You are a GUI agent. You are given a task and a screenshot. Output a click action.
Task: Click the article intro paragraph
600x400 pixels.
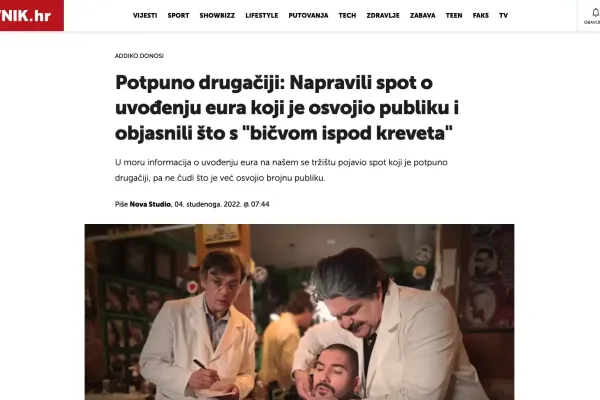tap(281, 170)
